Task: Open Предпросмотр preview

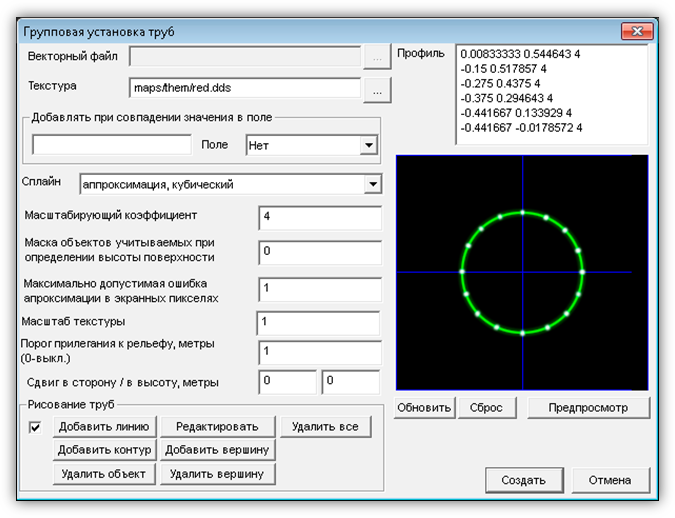Action: [588, 408]
